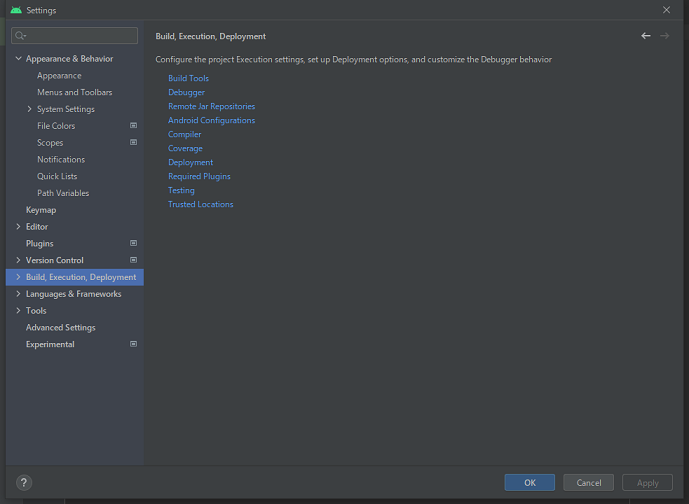Click the back navigation arrow icon
This screenshot has width=689, height=504.
click(645, 36)
